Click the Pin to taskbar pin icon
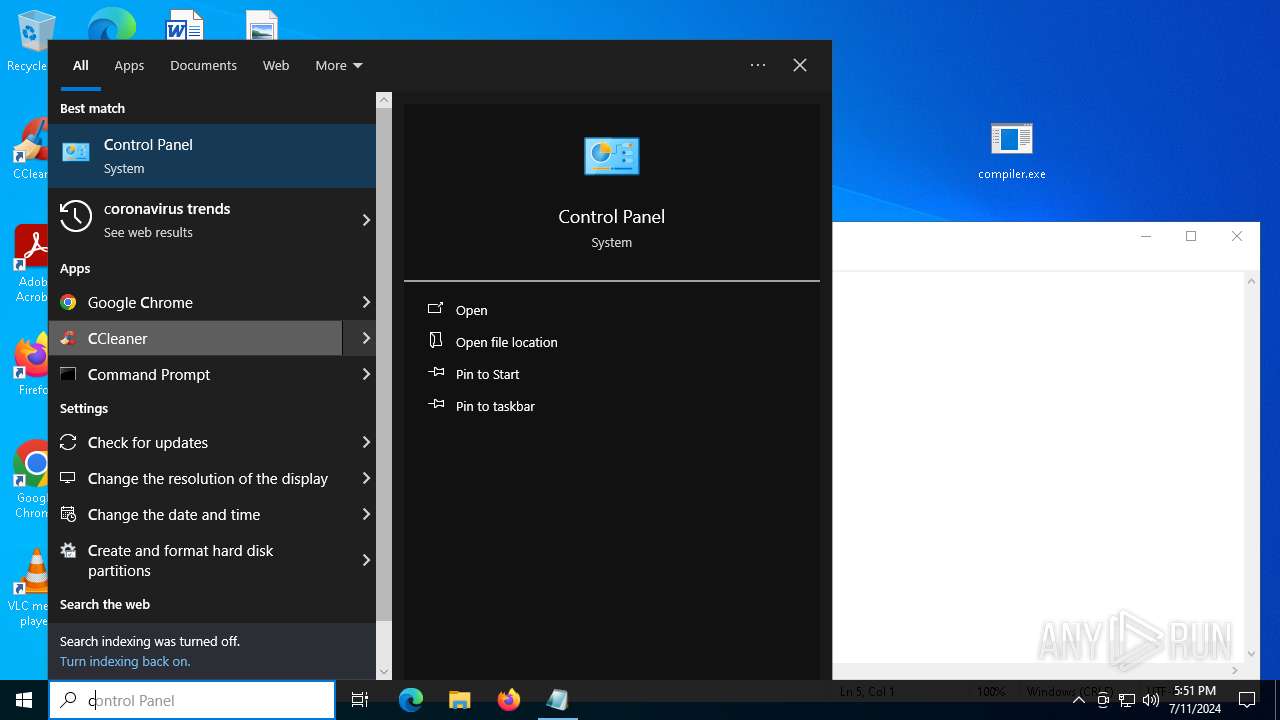The image size is (1280, 720). click(436, 405)
